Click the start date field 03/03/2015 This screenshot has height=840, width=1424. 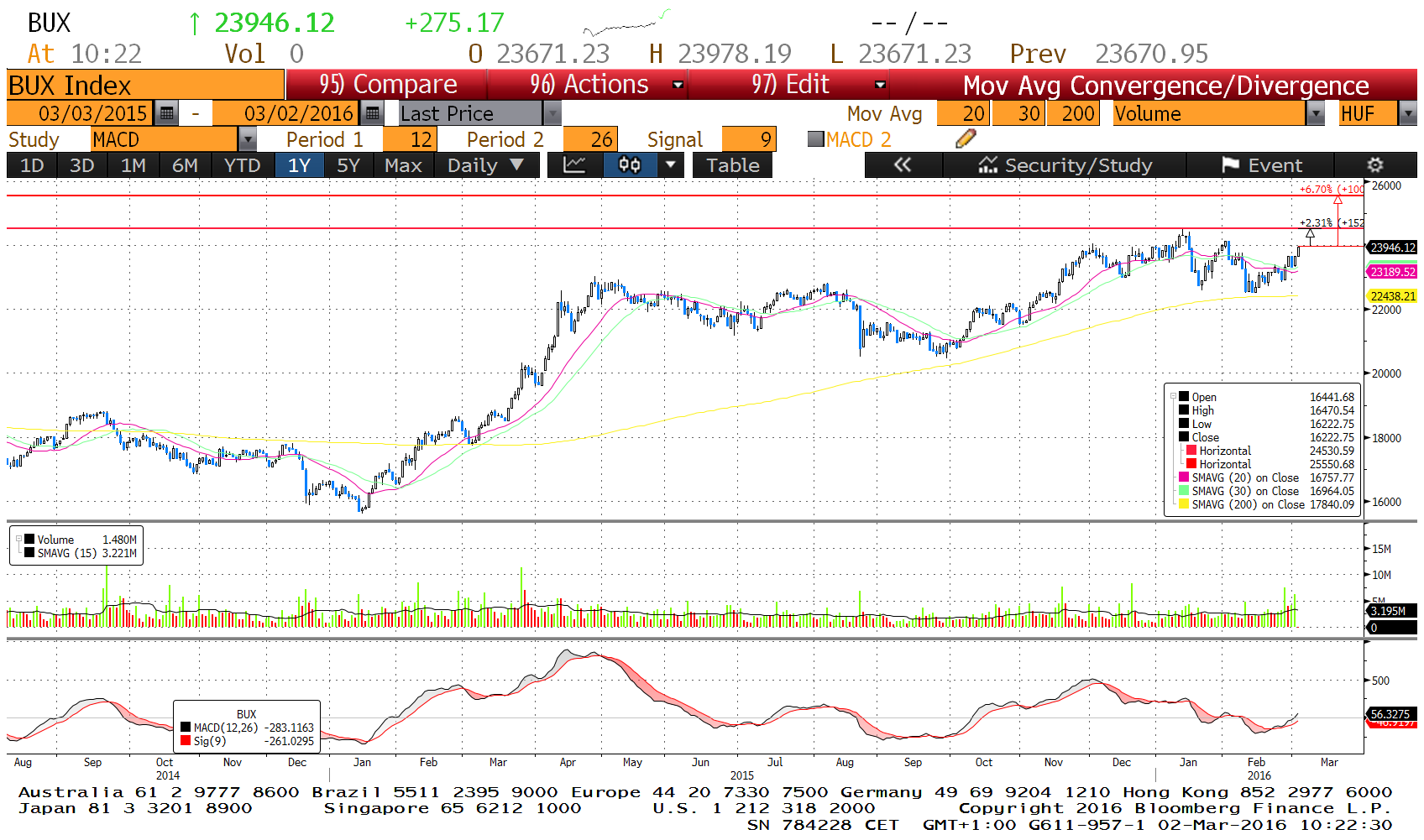coord(81,113)
